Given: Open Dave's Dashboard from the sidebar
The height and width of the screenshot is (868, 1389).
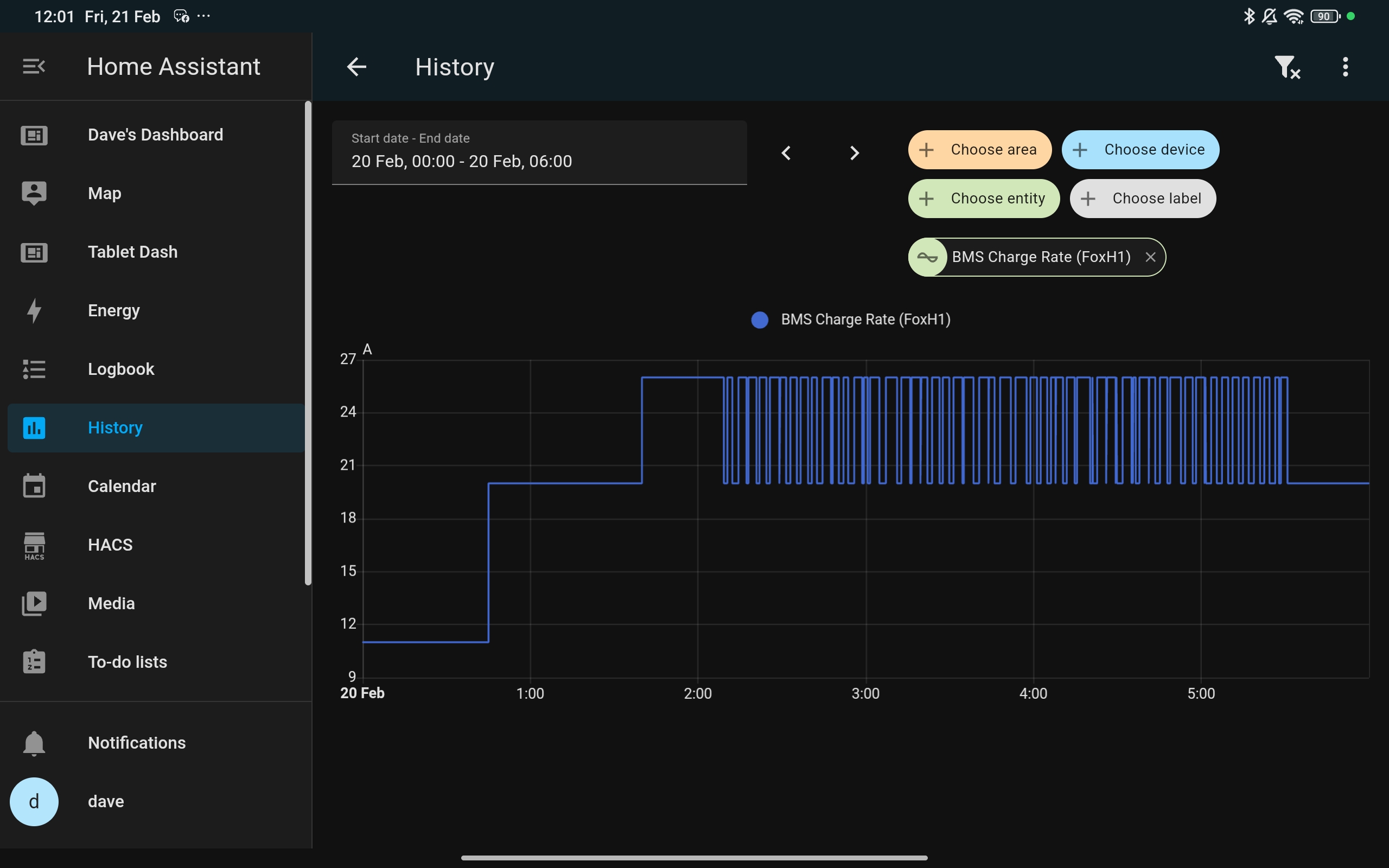Looking at the screenshot, I should pos(155,135).
